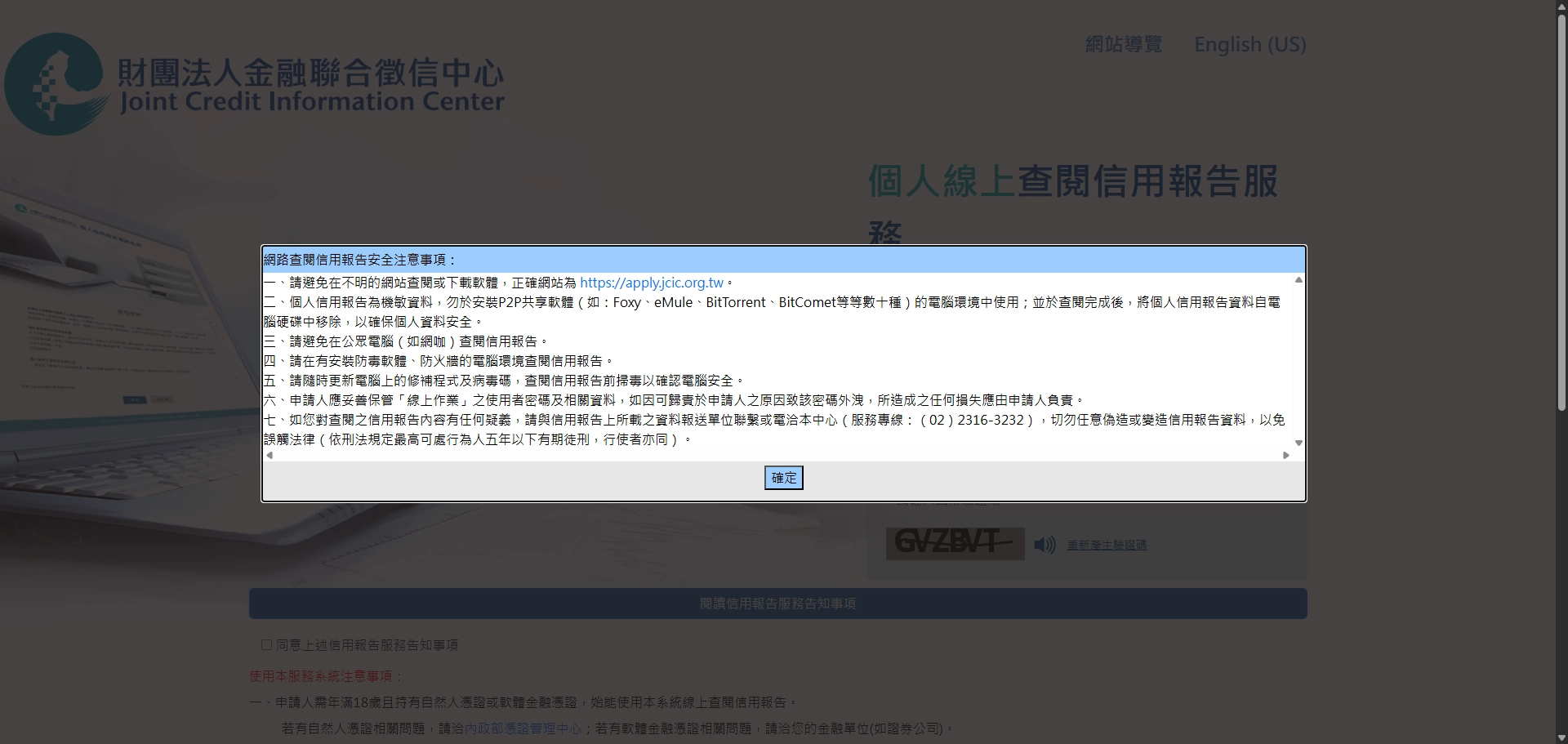Viewport: 1568px width, 744px height.
Task: Click the 確定 confirm button
Action: (783, 478)
